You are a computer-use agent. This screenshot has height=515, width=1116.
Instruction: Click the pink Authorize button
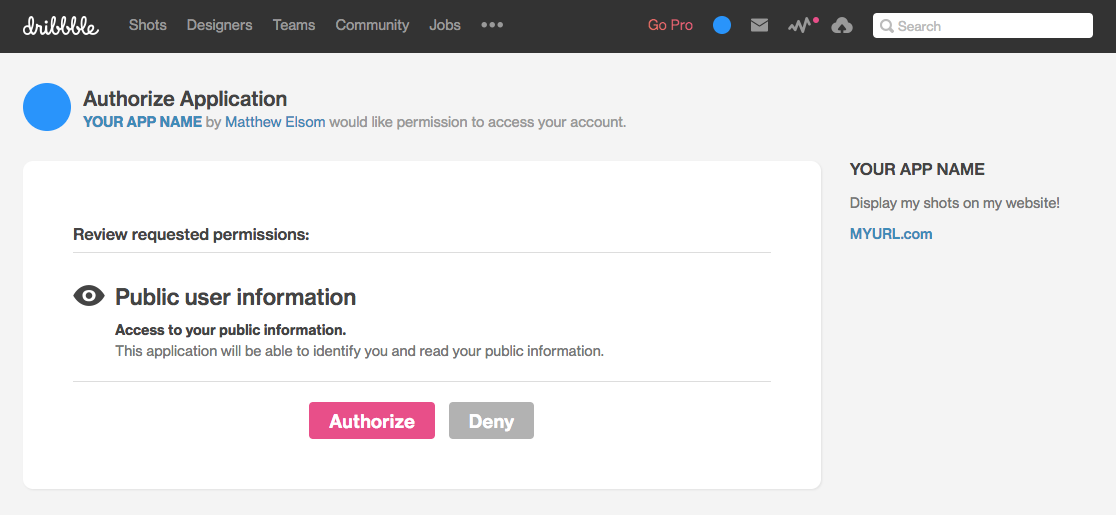[372, 420]
